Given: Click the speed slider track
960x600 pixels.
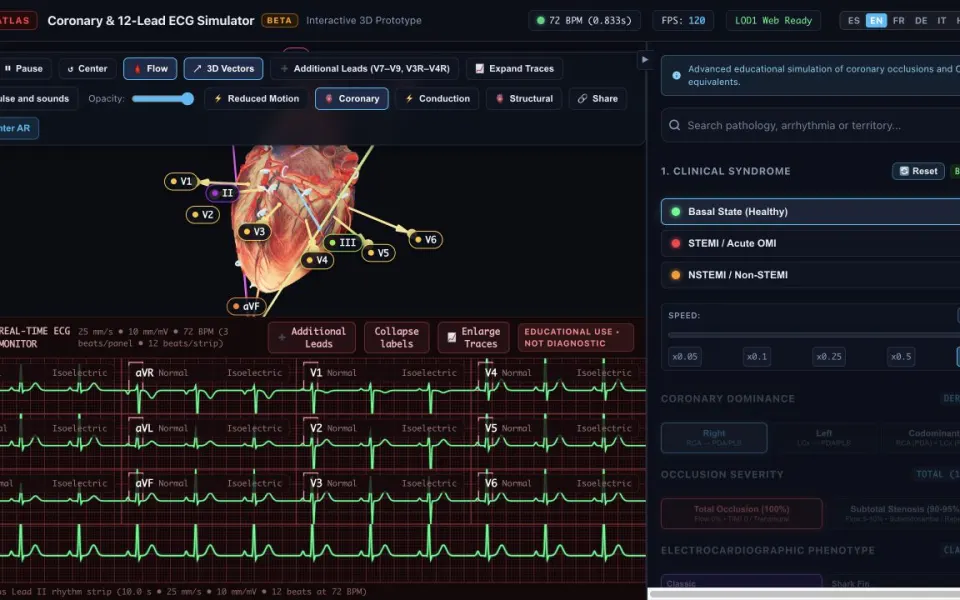Looking at the screenshot, I should pos(814,336).
